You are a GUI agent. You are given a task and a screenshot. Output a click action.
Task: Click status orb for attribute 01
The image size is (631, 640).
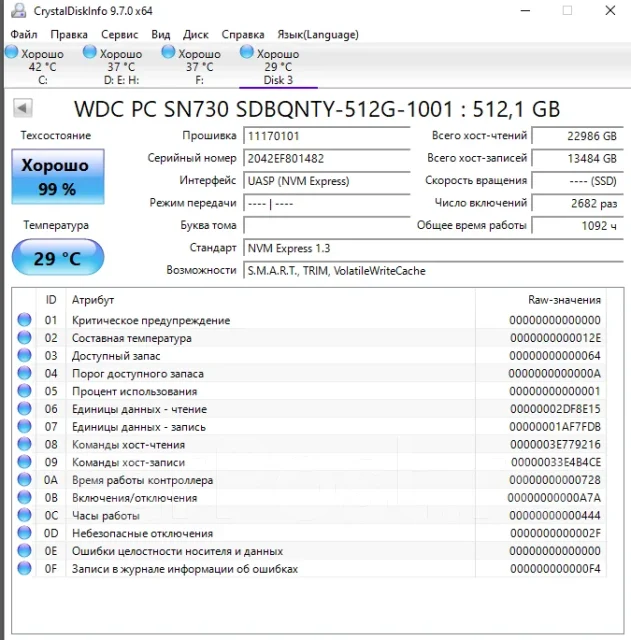(24, 320)
